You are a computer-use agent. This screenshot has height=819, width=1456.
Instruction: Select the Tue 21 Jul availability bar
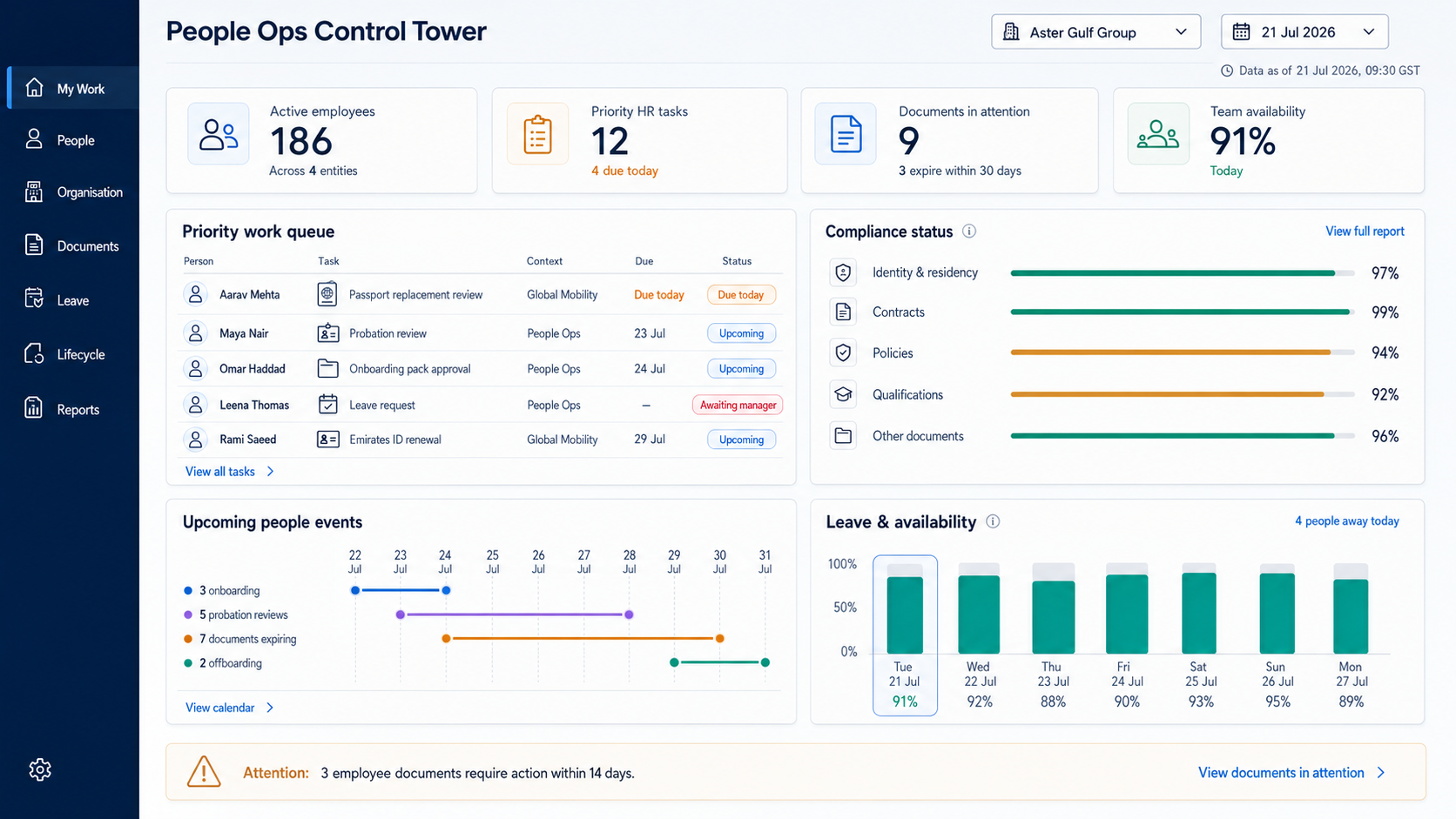[x=905, y=614]
